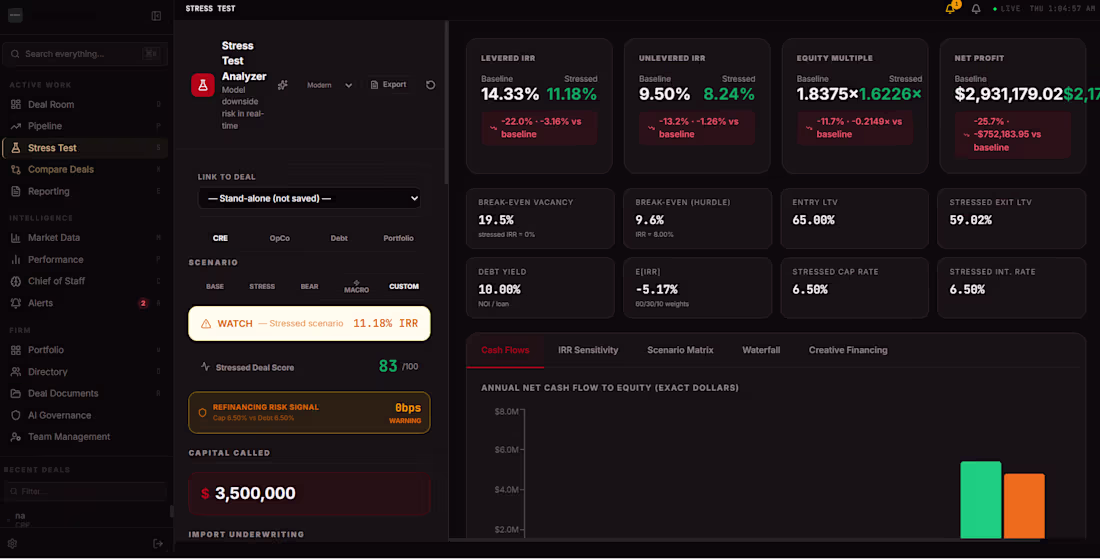Click the orange cash flow bar

(1024, 506)
